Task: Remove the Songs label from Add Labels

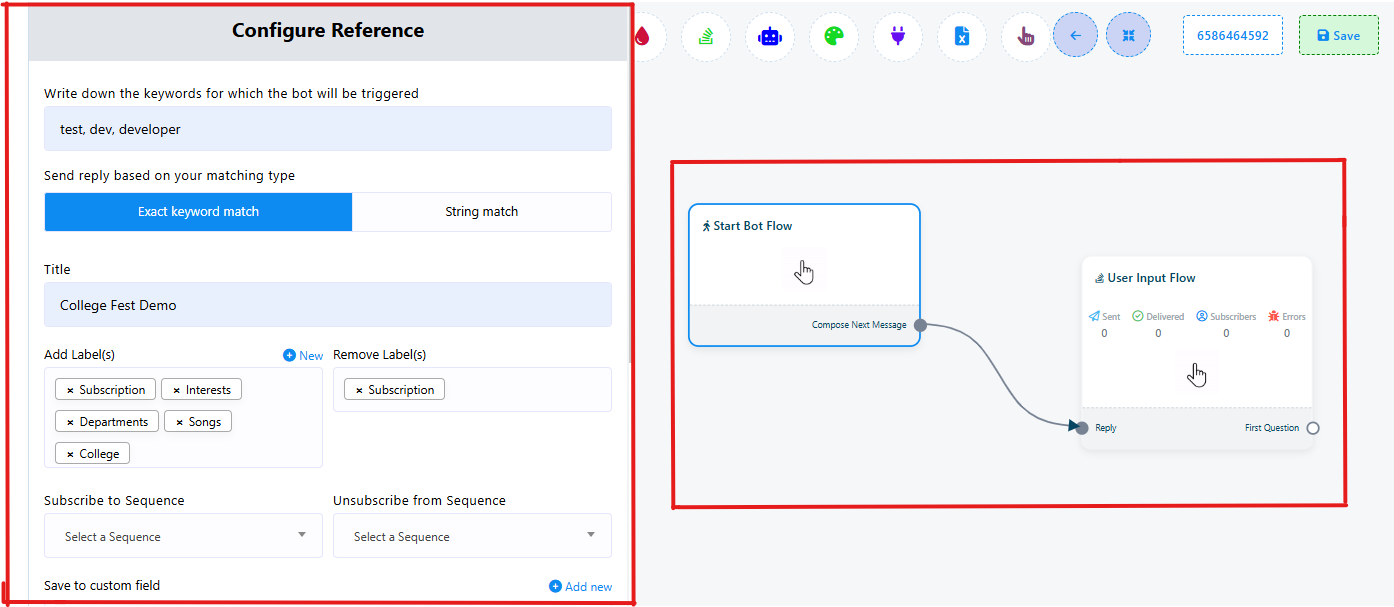Action: pos(180,422)
